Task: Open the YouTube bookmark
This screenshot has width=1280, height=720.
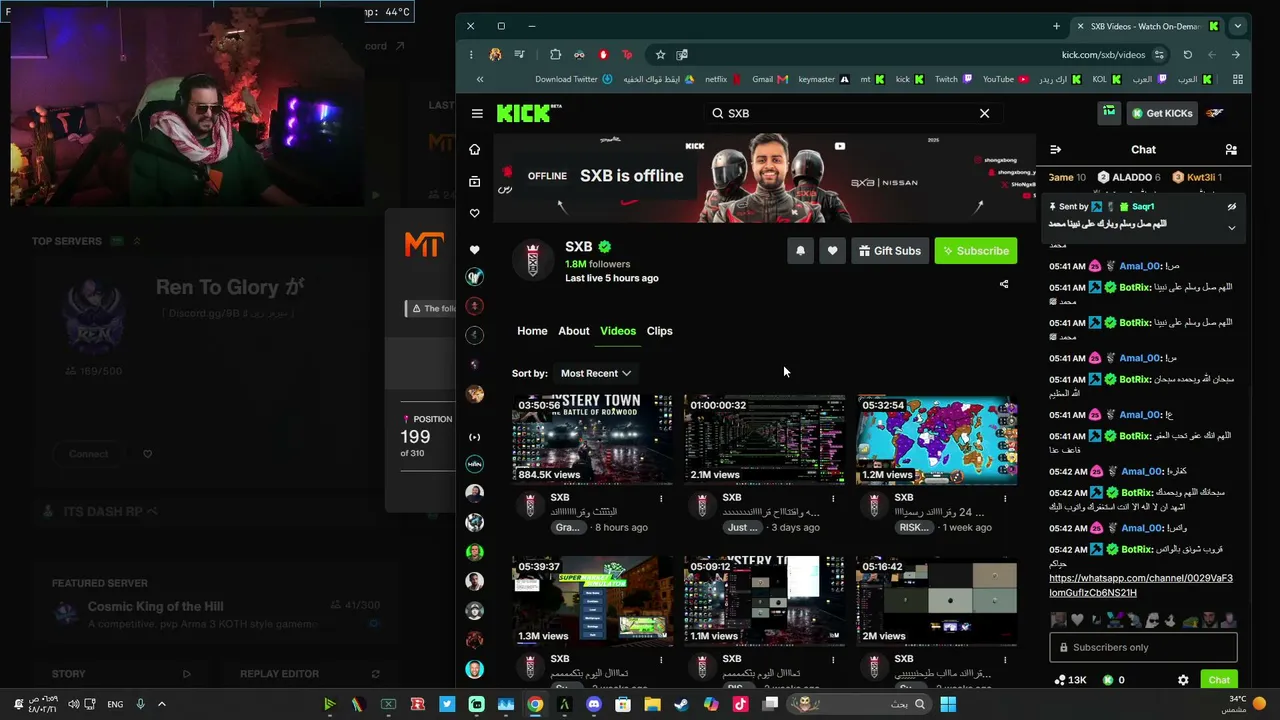Action: [x=1005, y=79]
